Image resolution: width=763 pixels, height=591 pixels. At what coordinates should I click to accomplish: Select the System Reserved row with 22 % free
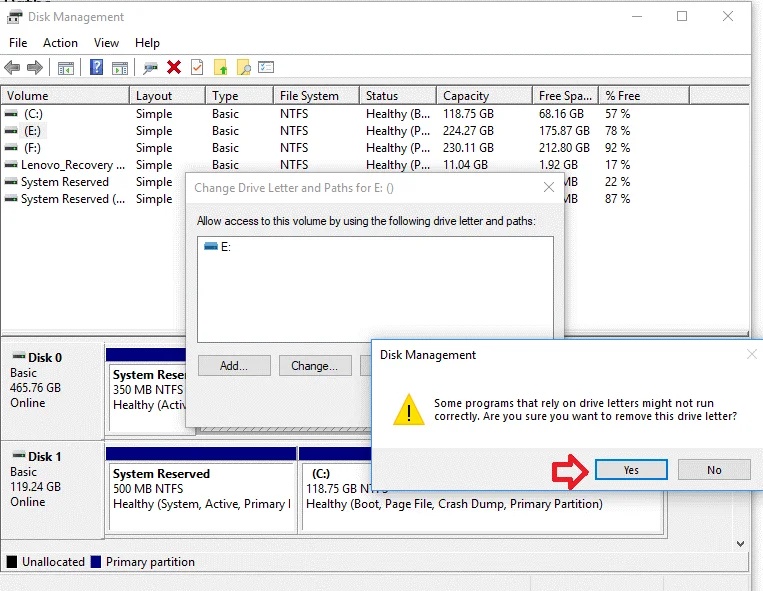[65, 182]
